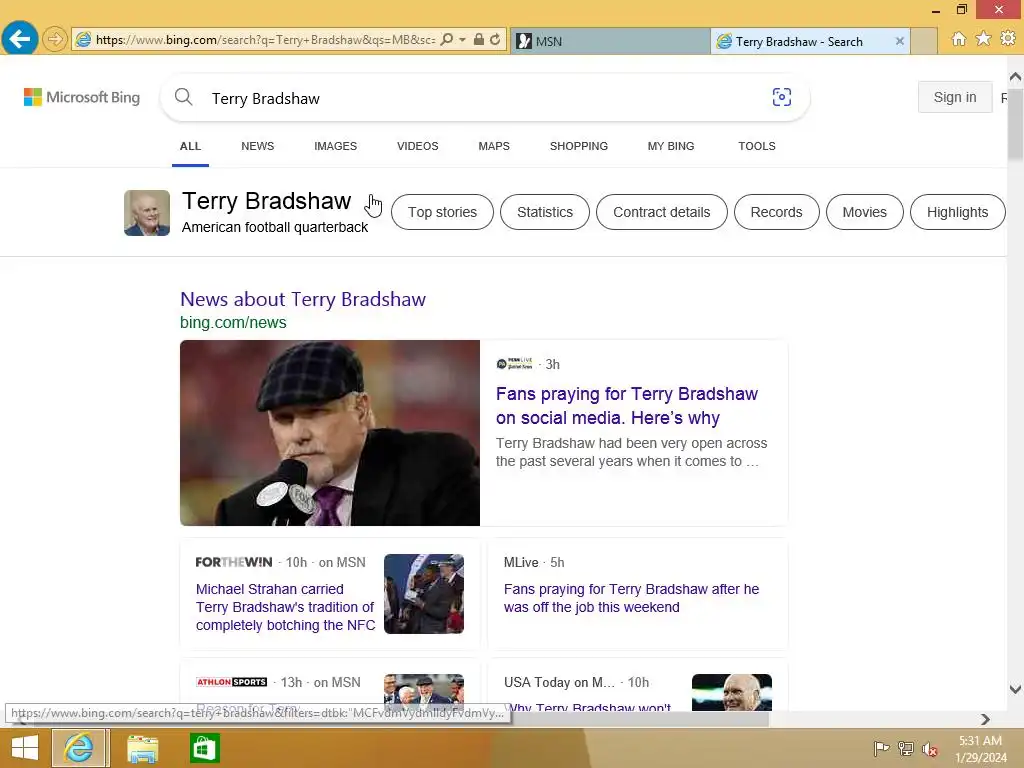Open browser Tools gear icon
The image size is (1024, 768).
[x=1008, y=39]
